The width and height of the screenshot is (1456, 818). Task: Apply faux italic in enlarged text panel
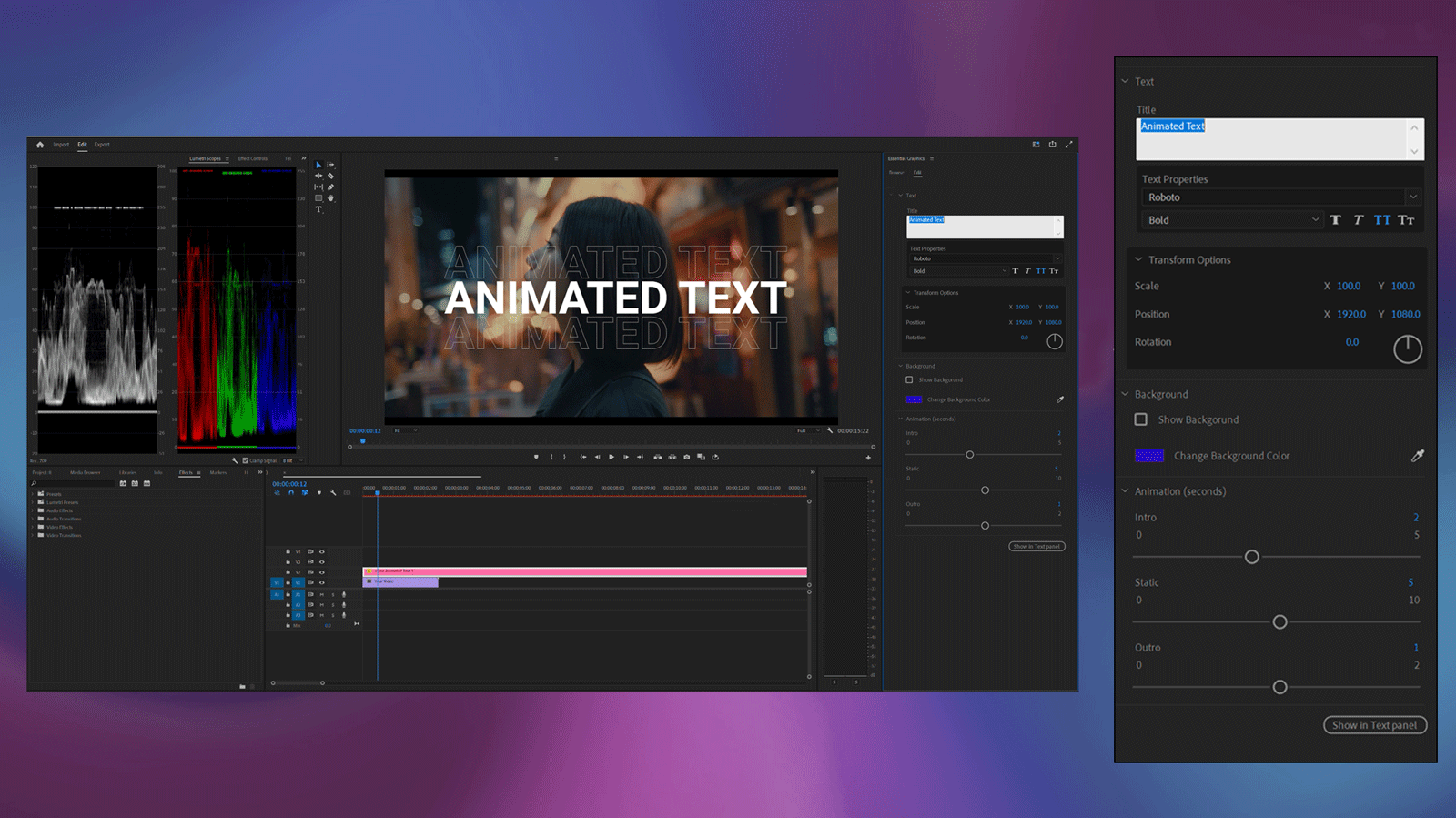pos(1359,220)
